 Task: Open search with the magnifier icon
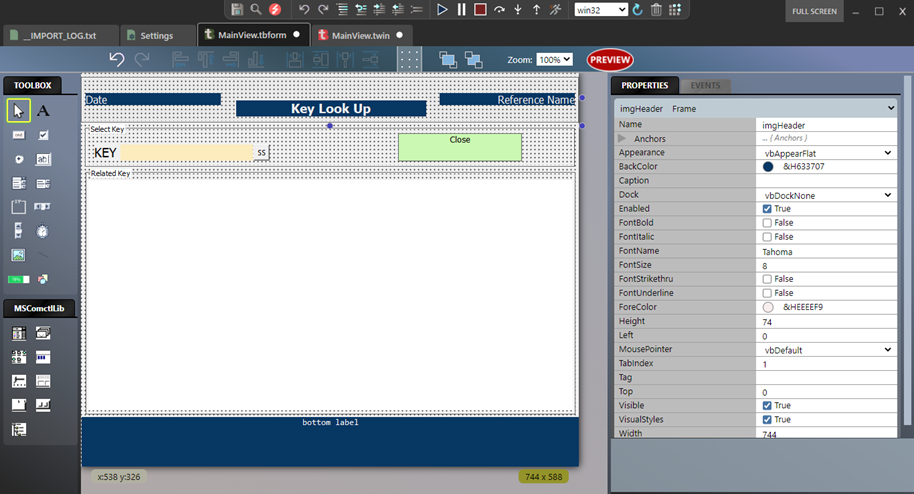255,9
